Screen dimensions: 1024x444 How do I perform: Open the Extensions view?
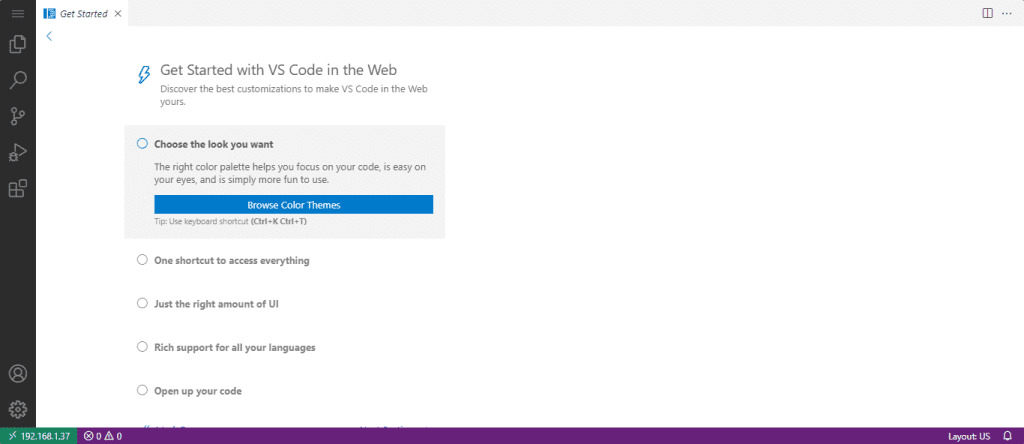[17, 188]
